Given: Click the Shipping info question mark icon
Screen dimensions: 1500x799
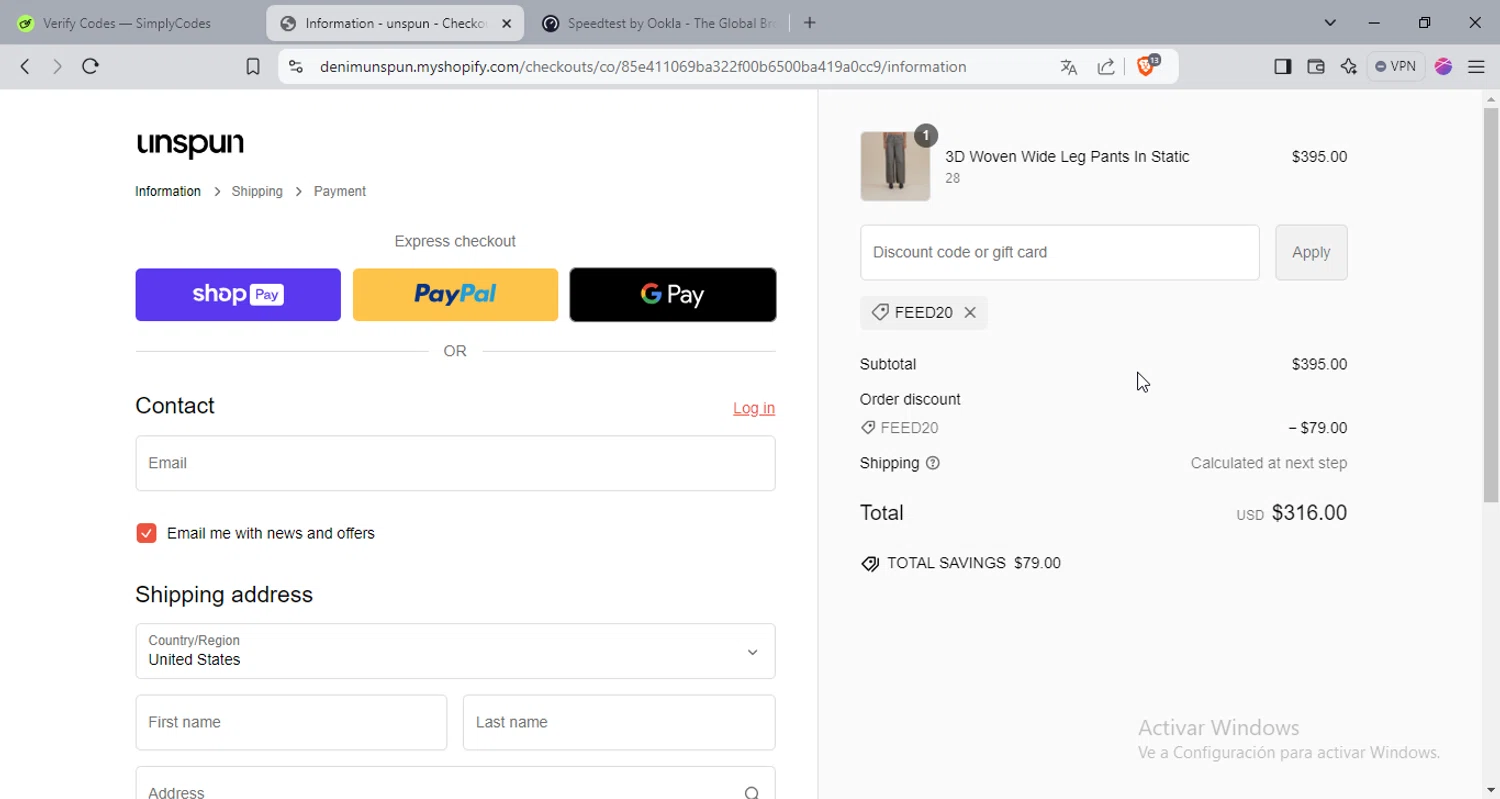Looking at the screenshot, I should click(x=933, y=463).
